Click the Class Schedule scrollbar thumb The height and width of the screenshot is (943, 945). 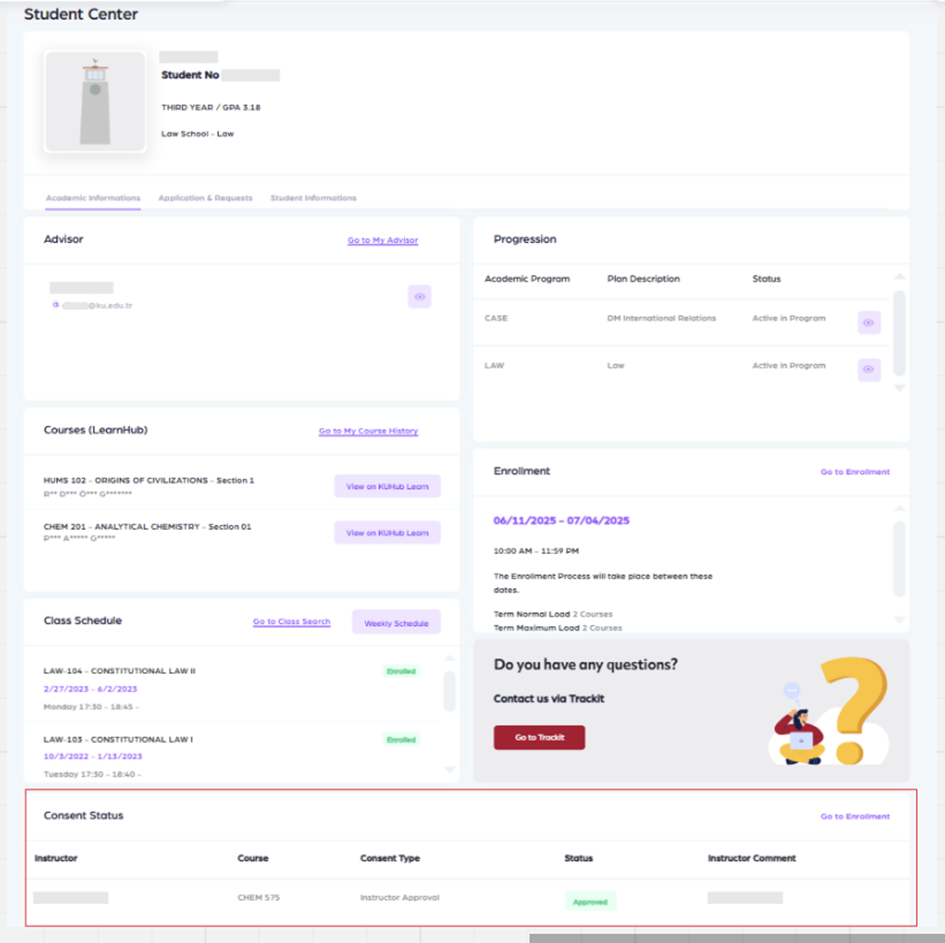449,691
